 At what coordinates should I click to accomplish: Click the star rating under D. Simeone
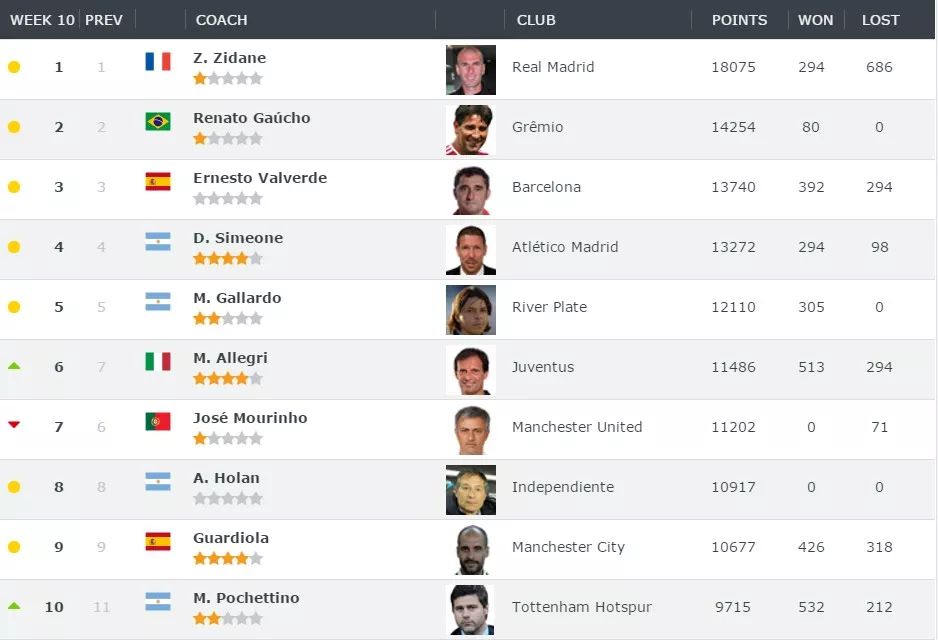tap(228, 258)
